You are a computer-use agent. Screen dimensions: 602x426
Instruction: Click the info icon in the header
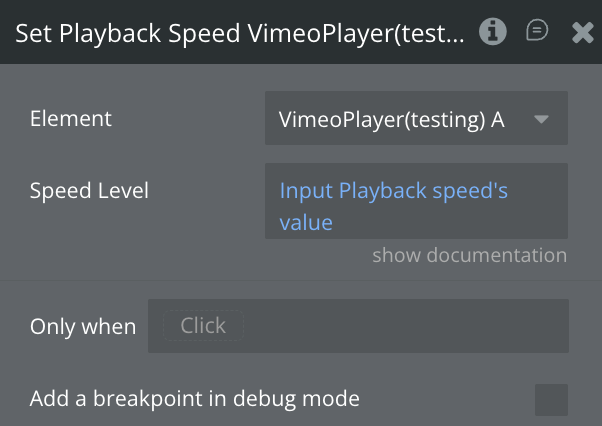pos(492,32)
